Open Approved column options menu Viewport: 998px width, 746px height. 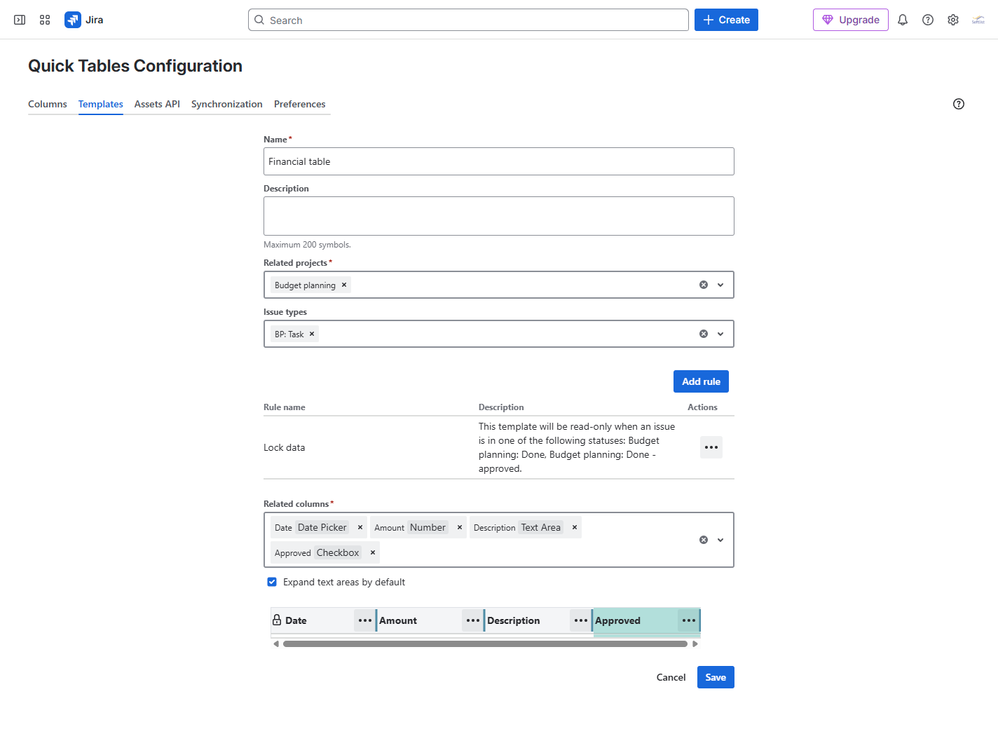[689, 621]
